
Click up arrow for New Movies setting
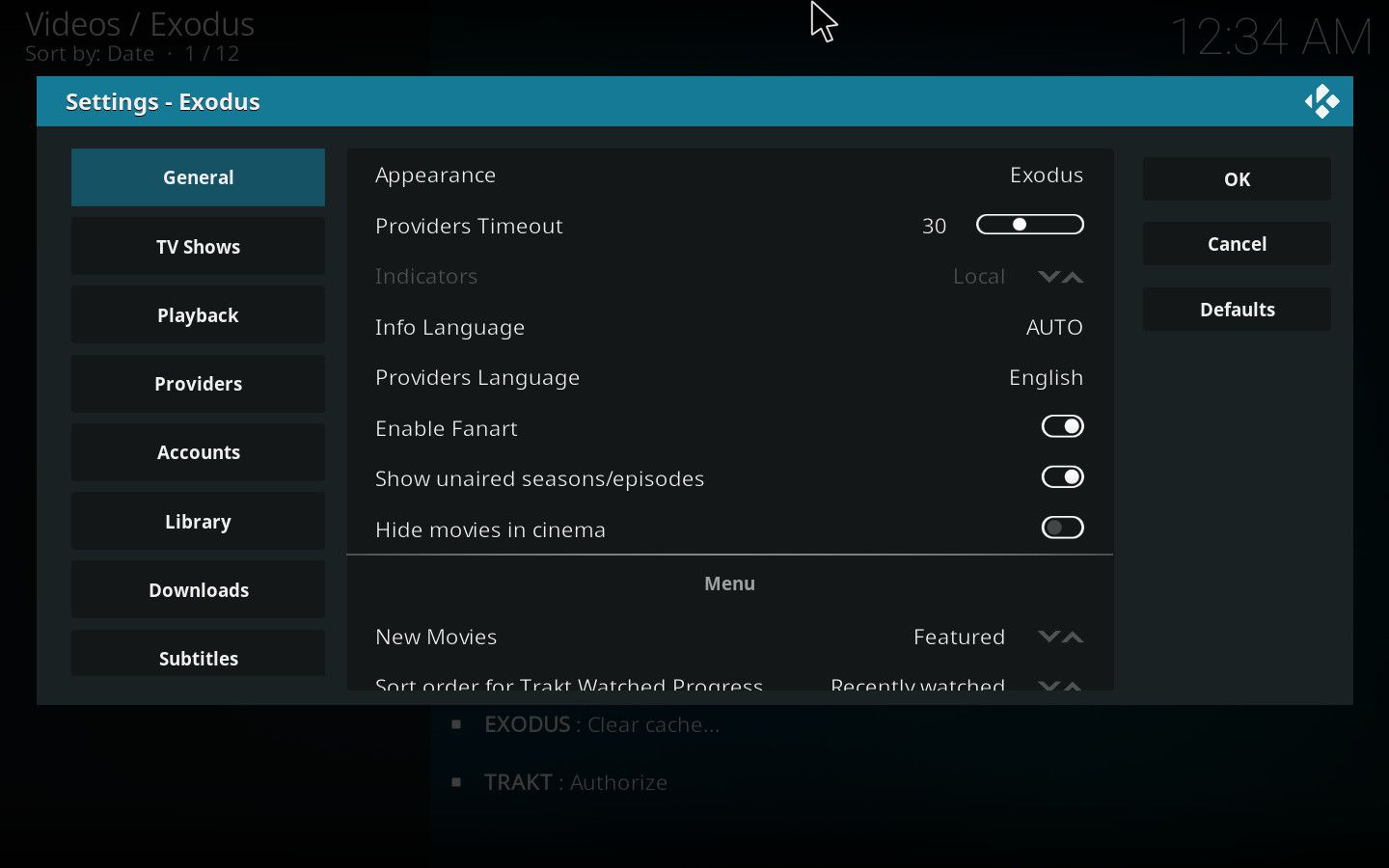1073,637
